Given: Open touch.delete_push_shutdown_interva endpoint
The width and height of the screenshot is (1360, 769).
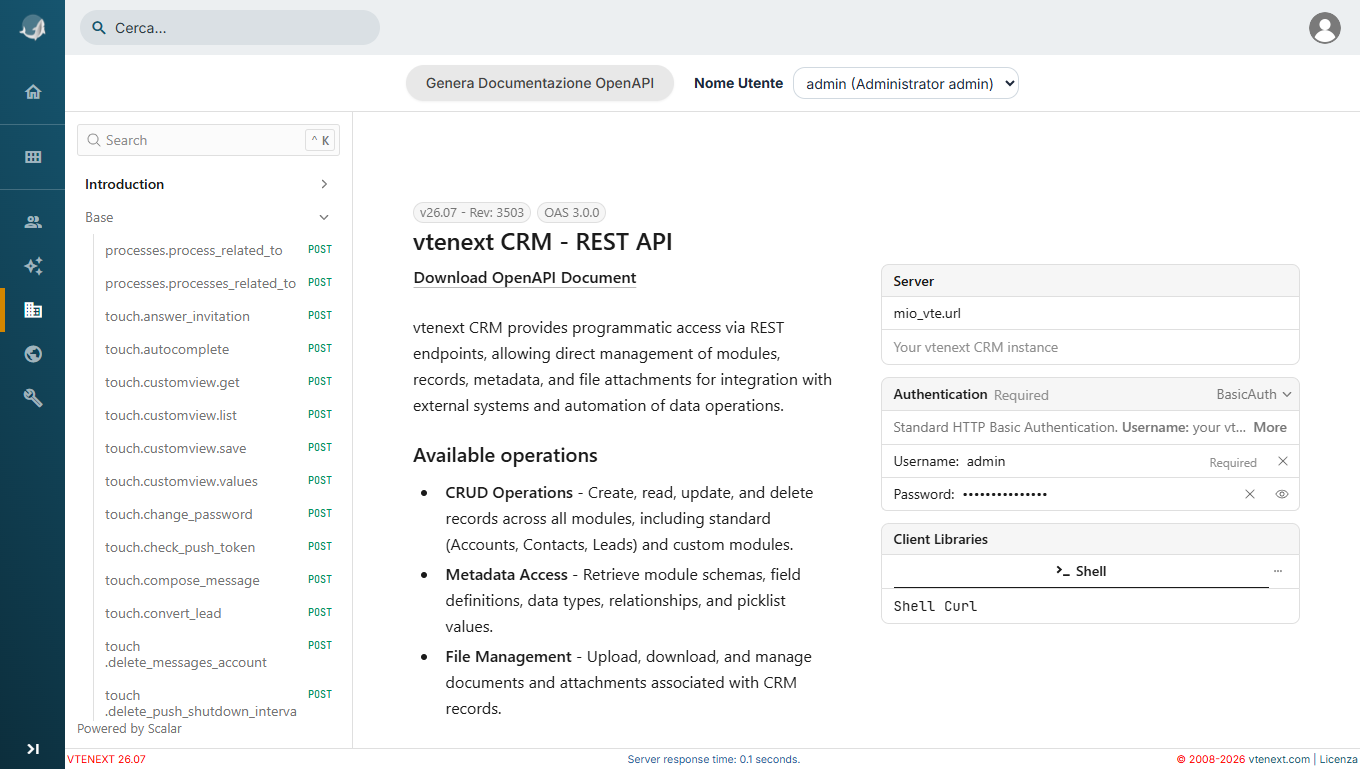Looking at the screenshot, I should click(208, 703).
